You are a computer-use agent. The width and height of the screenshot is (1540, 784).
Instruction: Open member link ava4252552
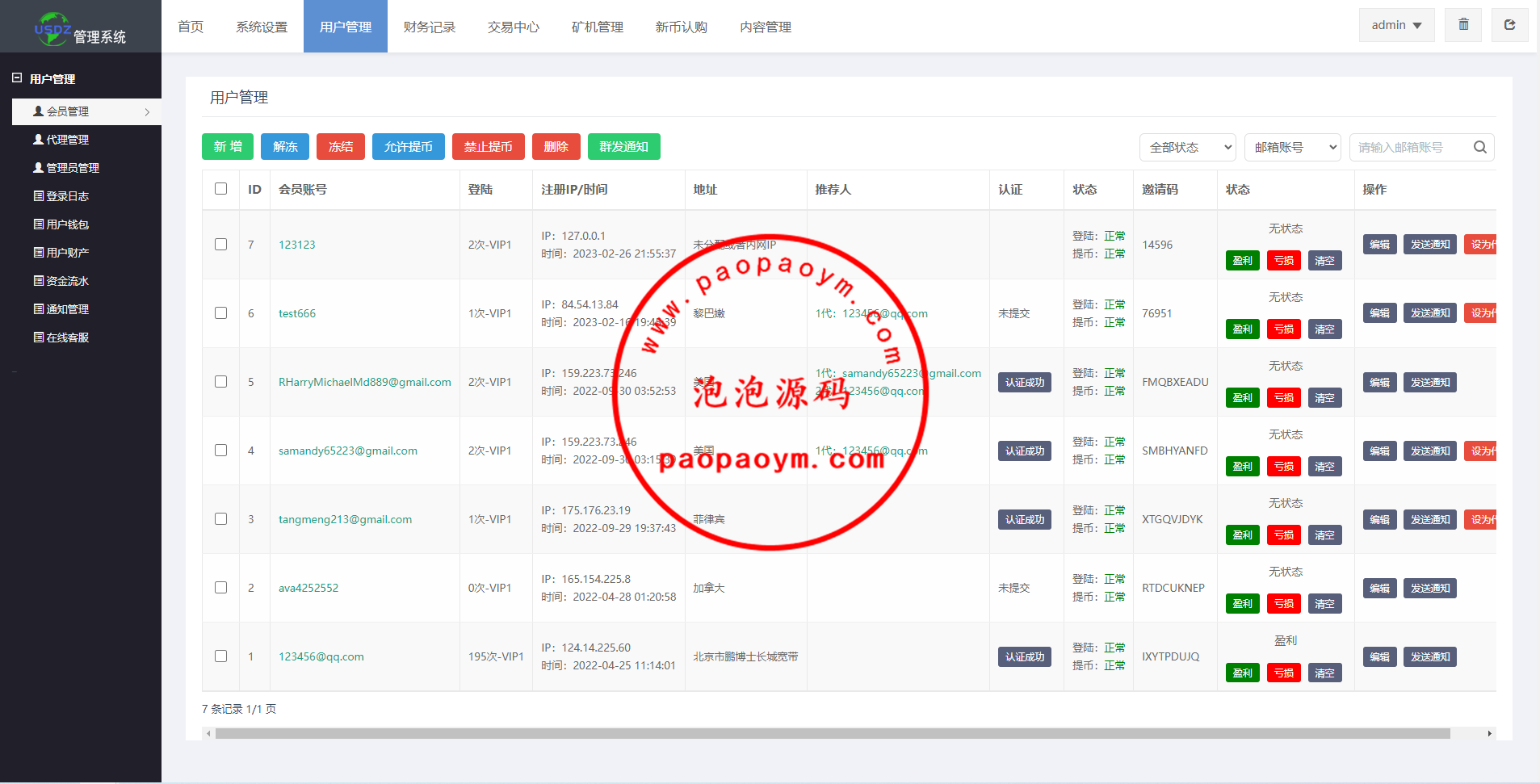pyautogui.click(x=308, y=588)
